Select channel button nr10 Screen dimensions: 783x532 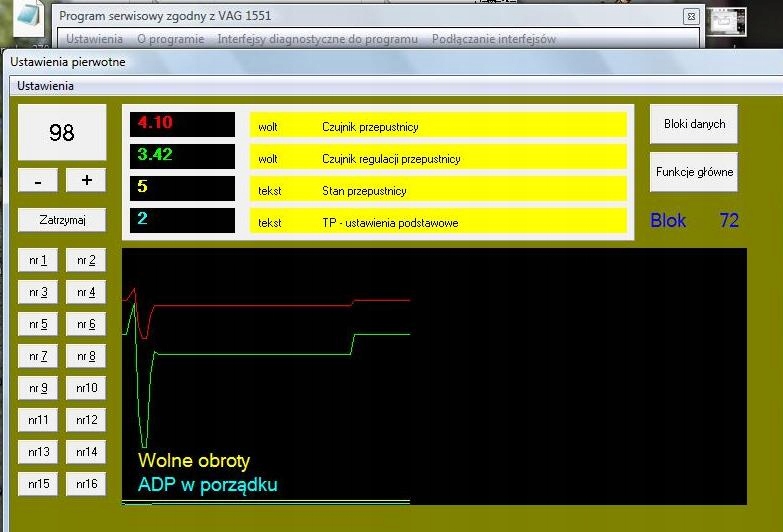[x=86, y=389]
